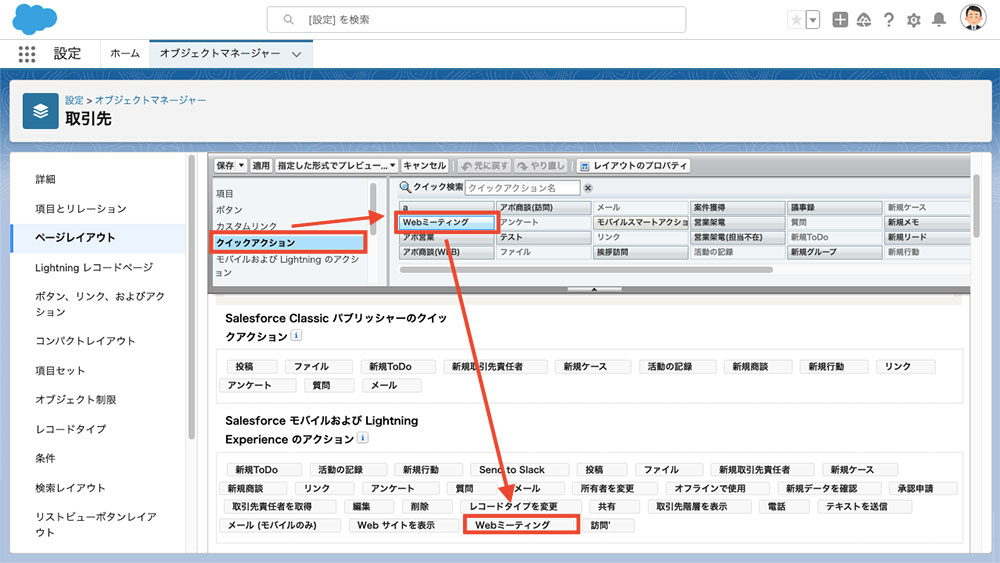Select Web サイトを表示 action
1000x563 pixels.
point(404,525)
